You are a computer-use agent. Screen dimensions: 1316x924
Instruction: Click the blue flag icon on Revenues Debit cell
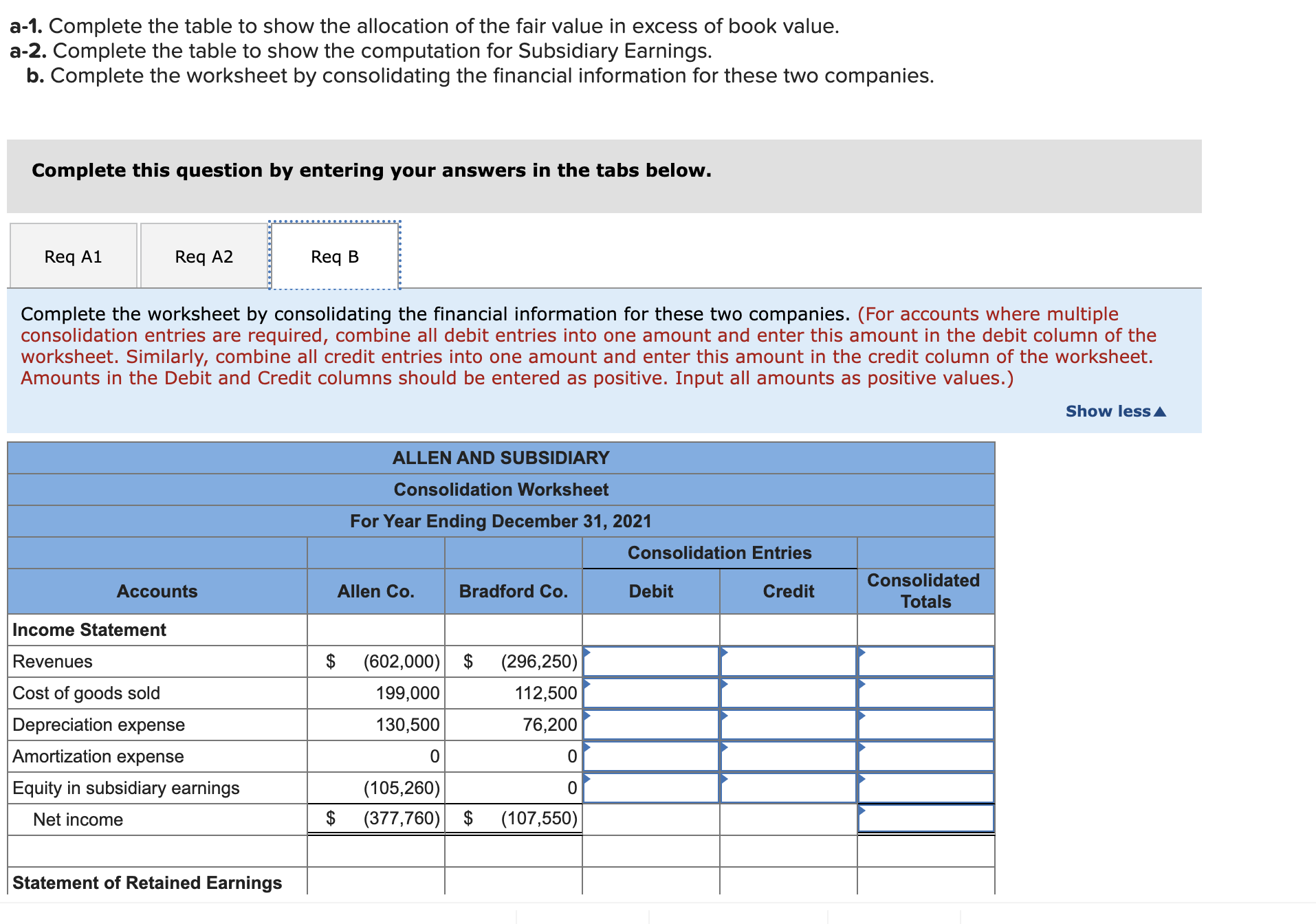[586, 654]
